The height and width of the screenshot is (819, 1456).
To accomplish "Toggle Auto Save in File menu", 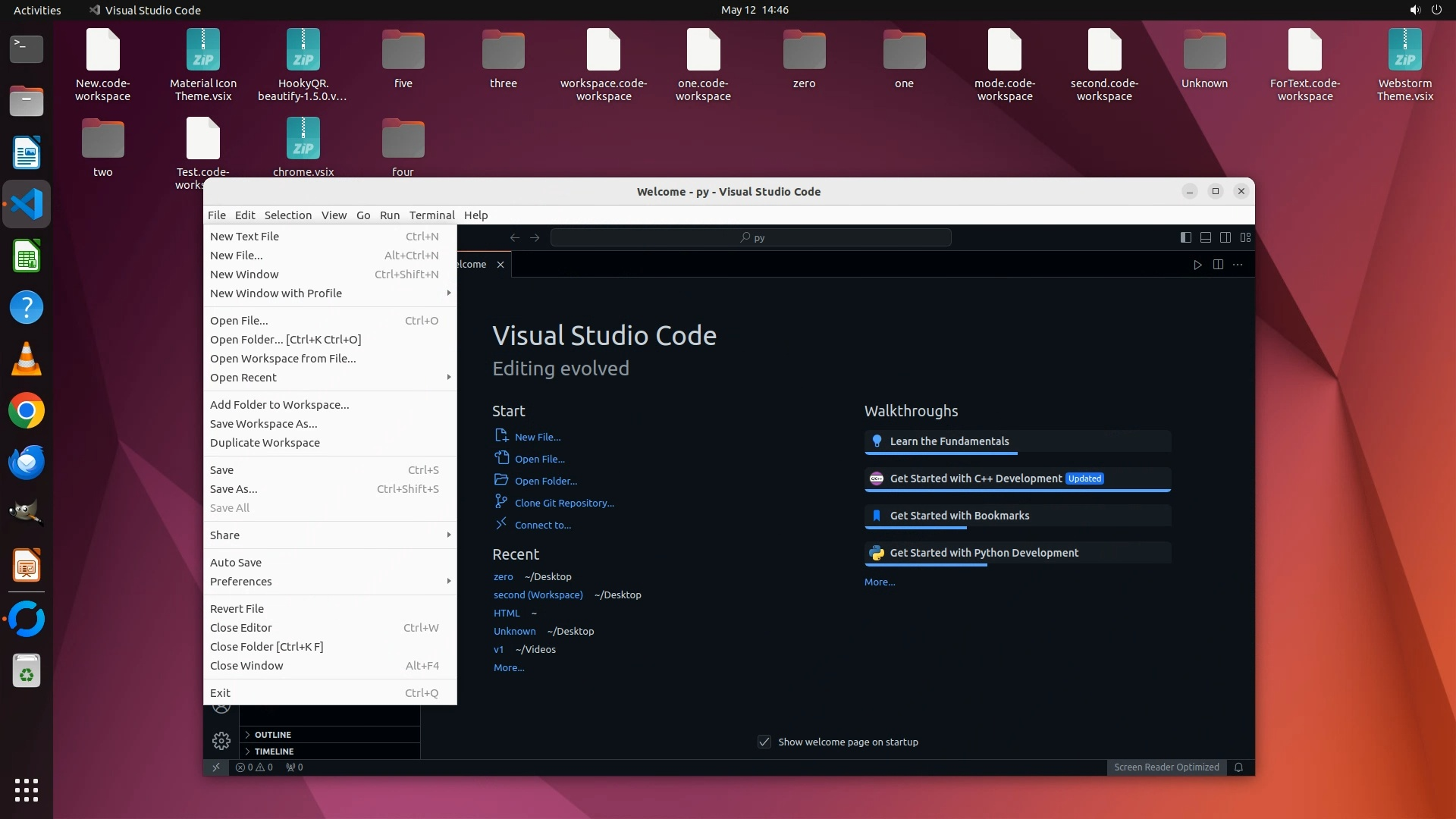I will (x=236, y=562).
